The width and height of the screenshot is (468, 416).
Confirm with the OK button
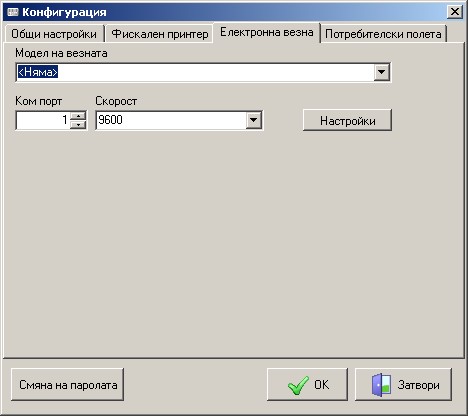coord(307,385)
